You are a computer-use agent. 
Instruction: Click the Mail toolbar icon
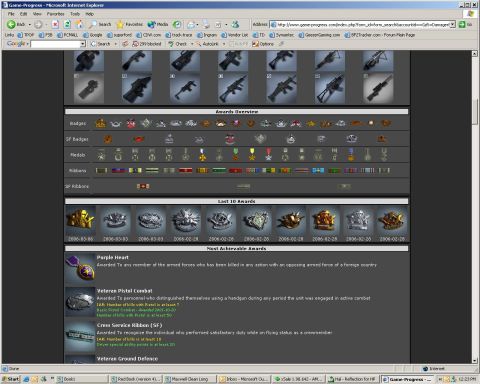pos(191,24)
